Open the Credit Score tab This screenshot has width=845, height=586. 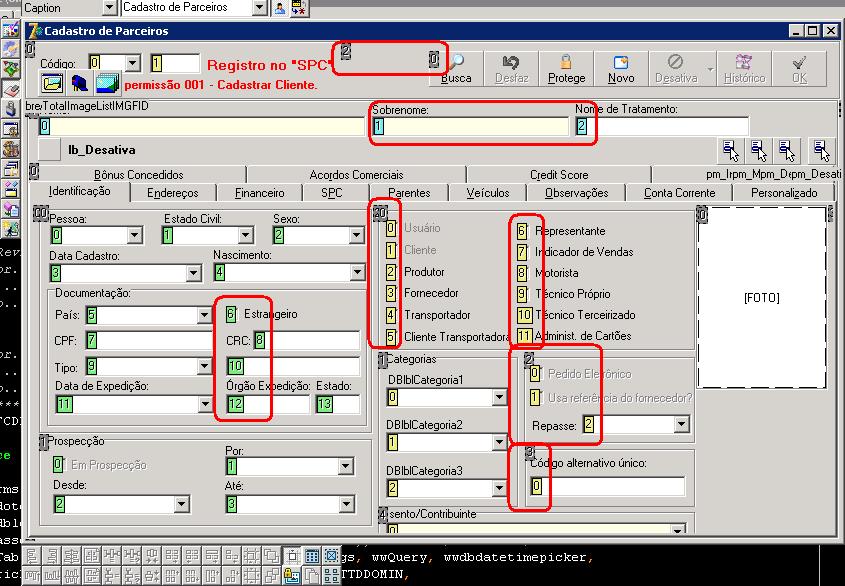coord(559,175)
